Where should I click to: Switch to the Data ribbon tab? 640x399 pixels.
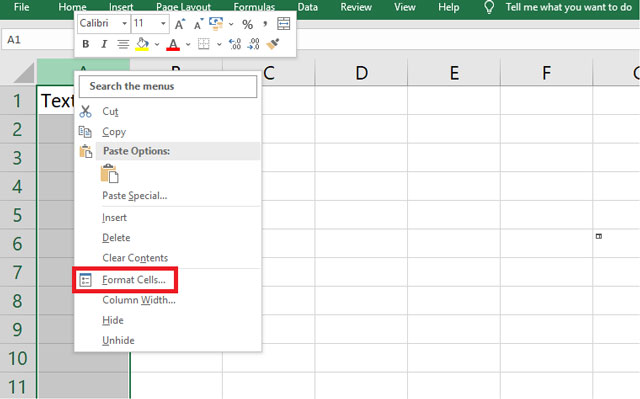[x=307, y=7]
